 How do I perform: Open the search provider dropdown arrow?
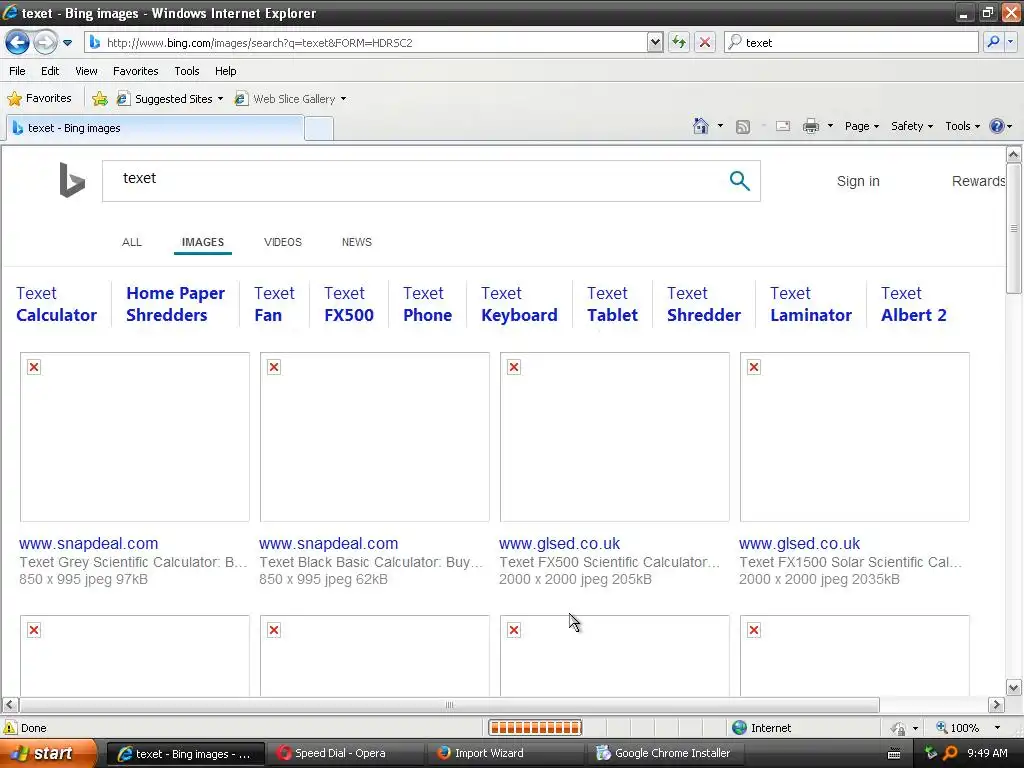pyautogui.click(x=1010, y=42)
